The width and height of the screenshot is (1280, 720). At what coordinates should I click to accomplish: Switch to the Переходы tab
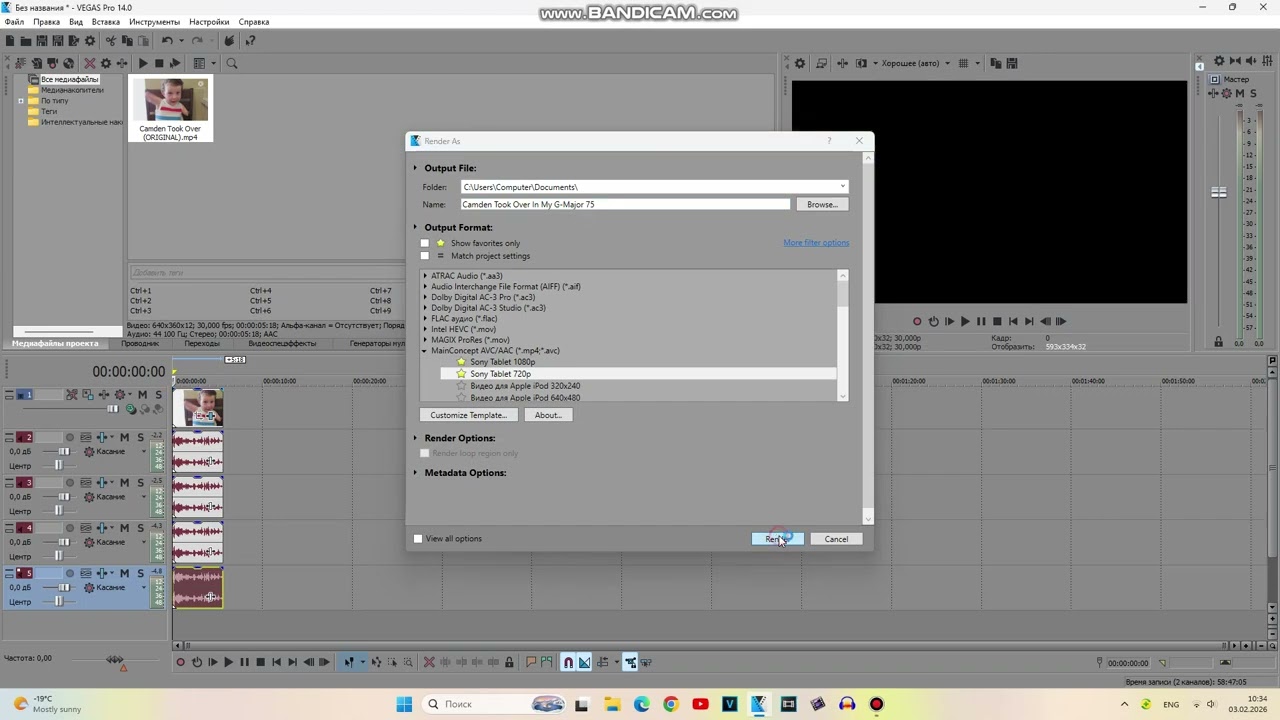tap(202, 344)
